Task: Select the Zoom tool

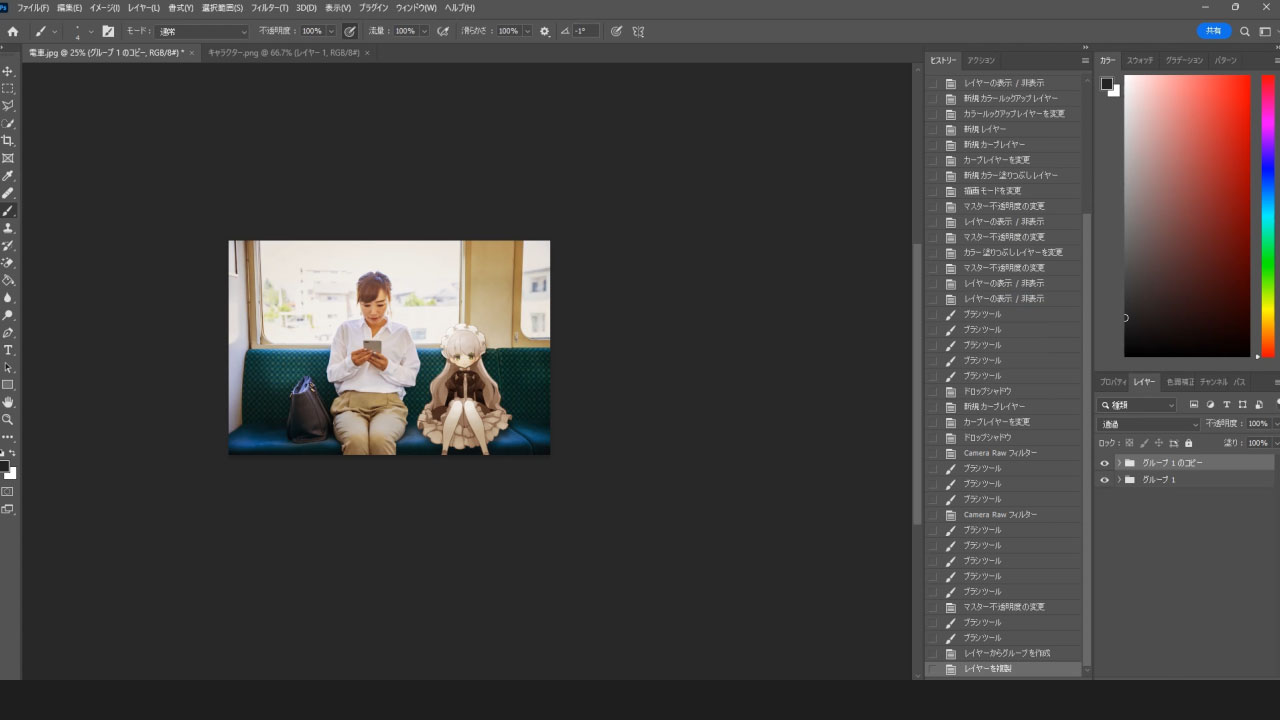Action: pos(8,420)
